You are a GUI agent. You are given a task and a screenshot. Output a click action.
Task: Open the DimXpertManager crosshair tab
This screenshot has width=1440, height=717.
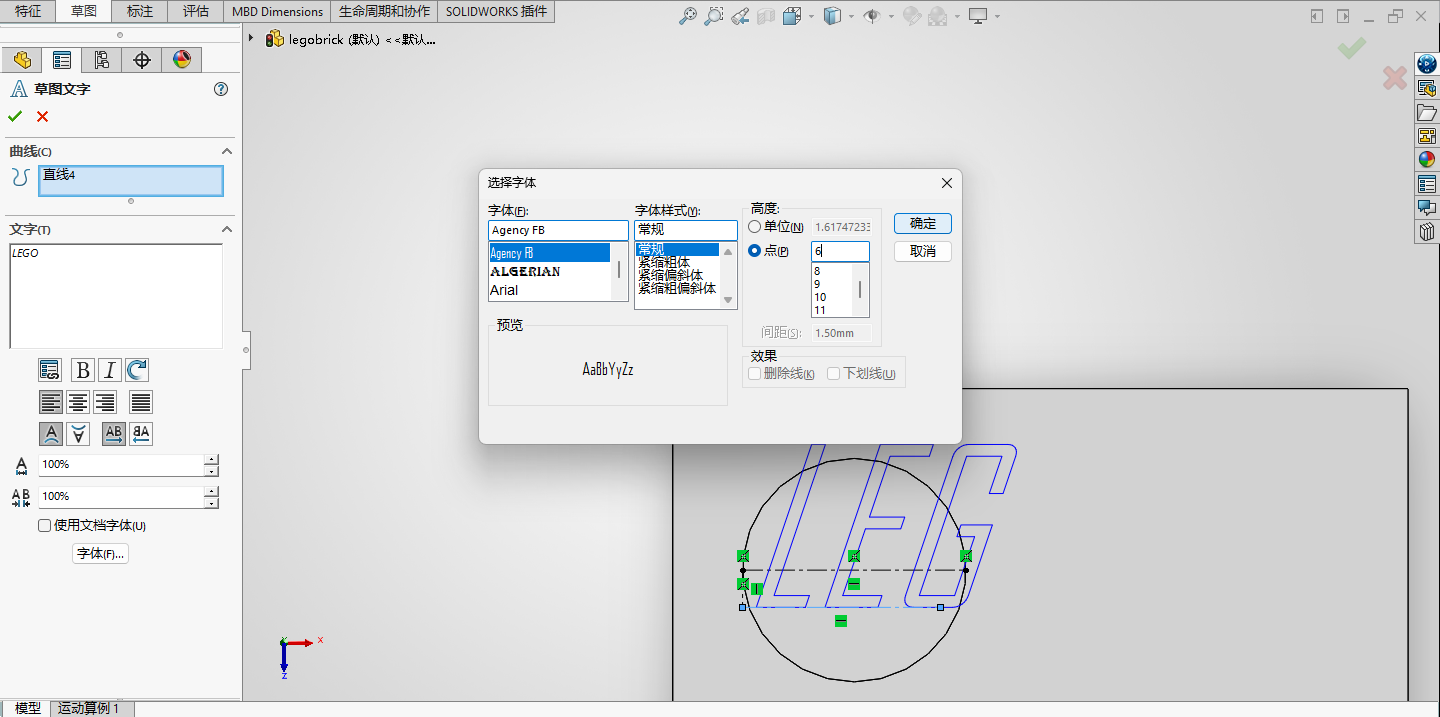pos(142,60)
